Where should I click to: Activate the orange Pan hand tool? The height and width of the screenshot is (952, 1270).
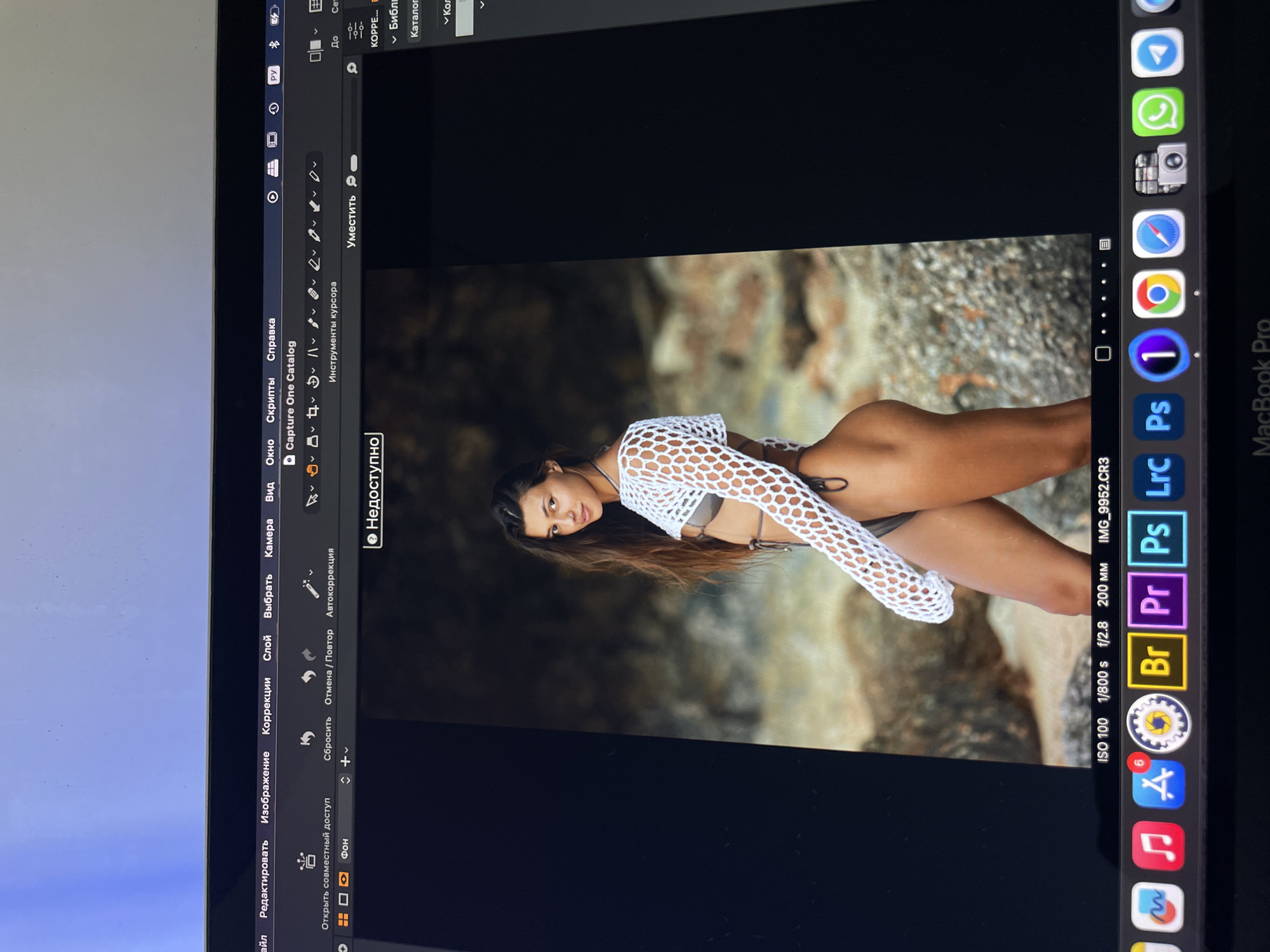[311, 470]
